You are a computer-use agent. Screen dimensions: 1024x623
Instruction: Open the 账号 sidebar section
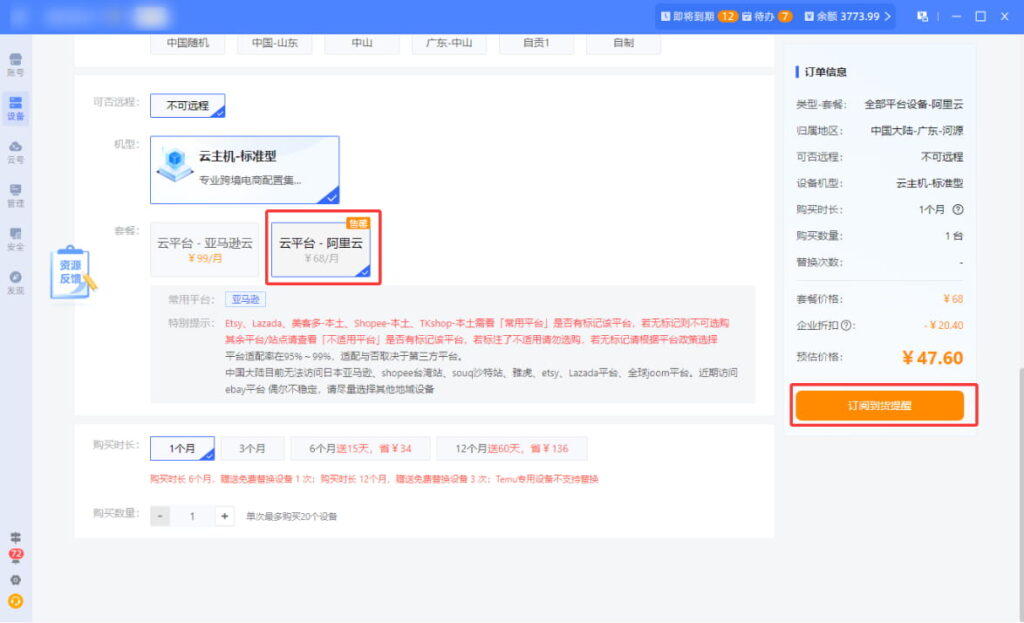tap(16, 65)
